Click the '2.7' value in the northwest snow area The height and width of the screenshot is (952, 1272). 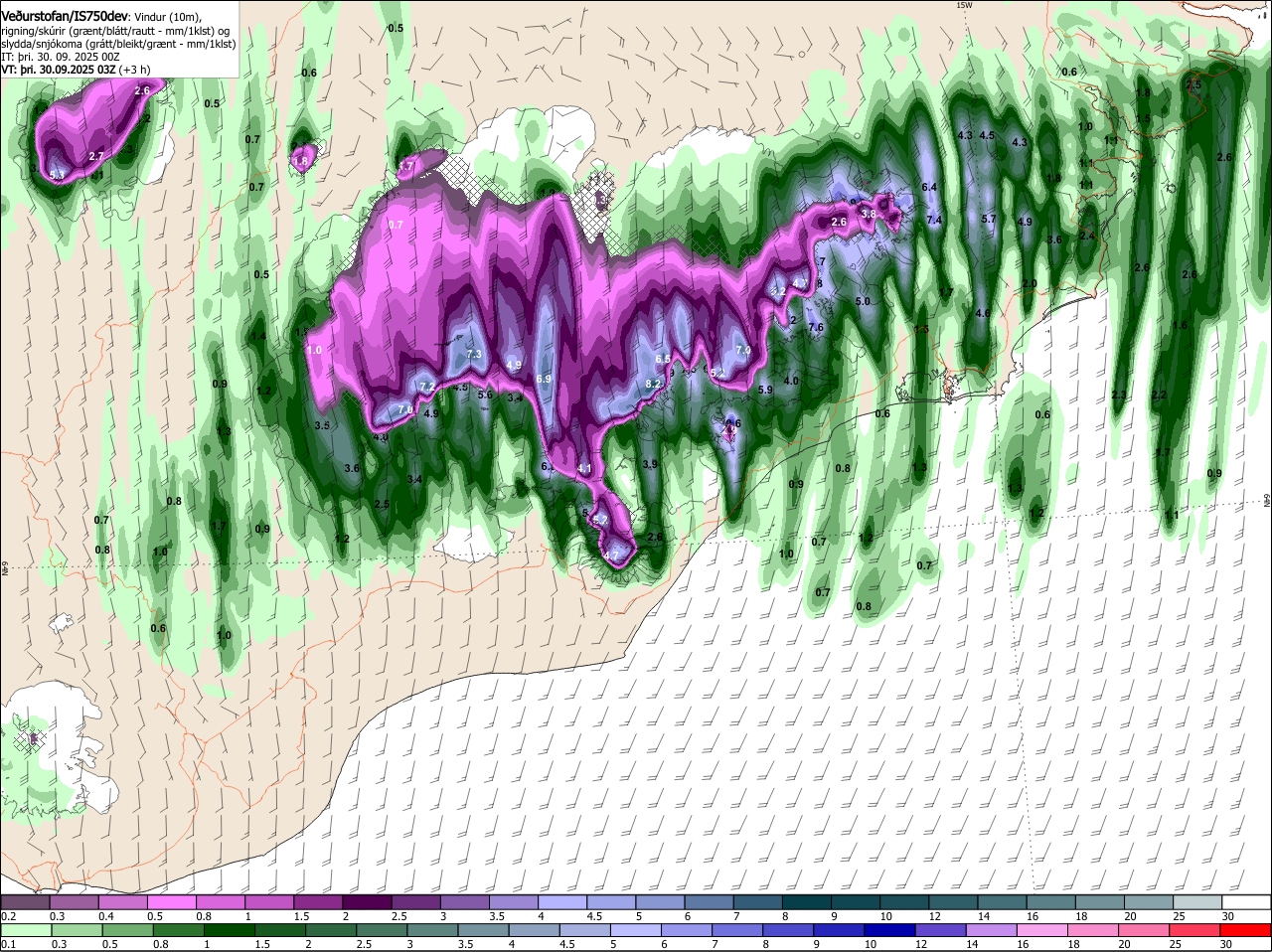[x=96, y=156]
